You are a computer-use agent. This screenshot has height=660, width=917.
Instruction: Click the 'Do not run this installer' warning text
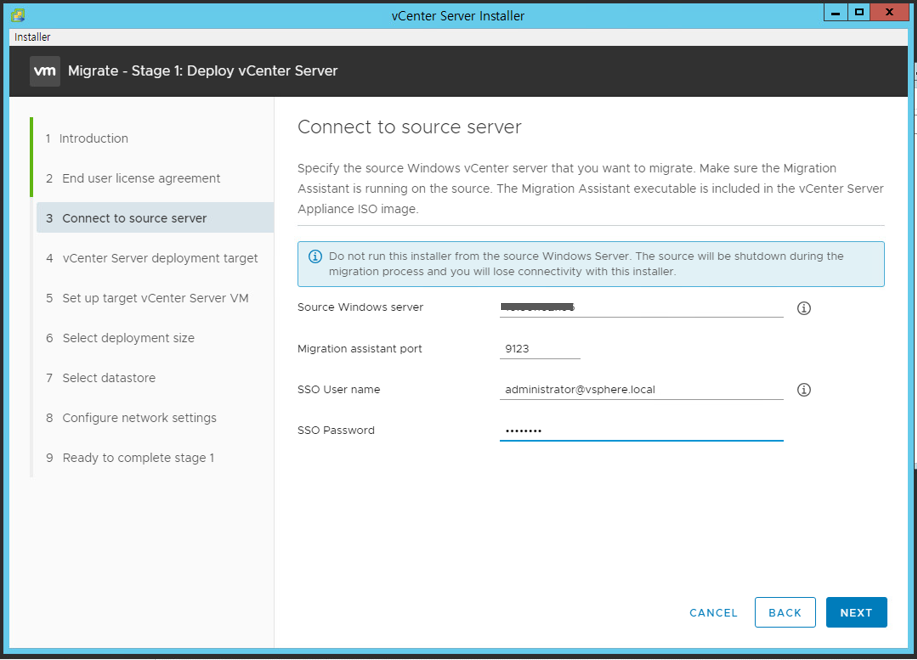point(586,264)
